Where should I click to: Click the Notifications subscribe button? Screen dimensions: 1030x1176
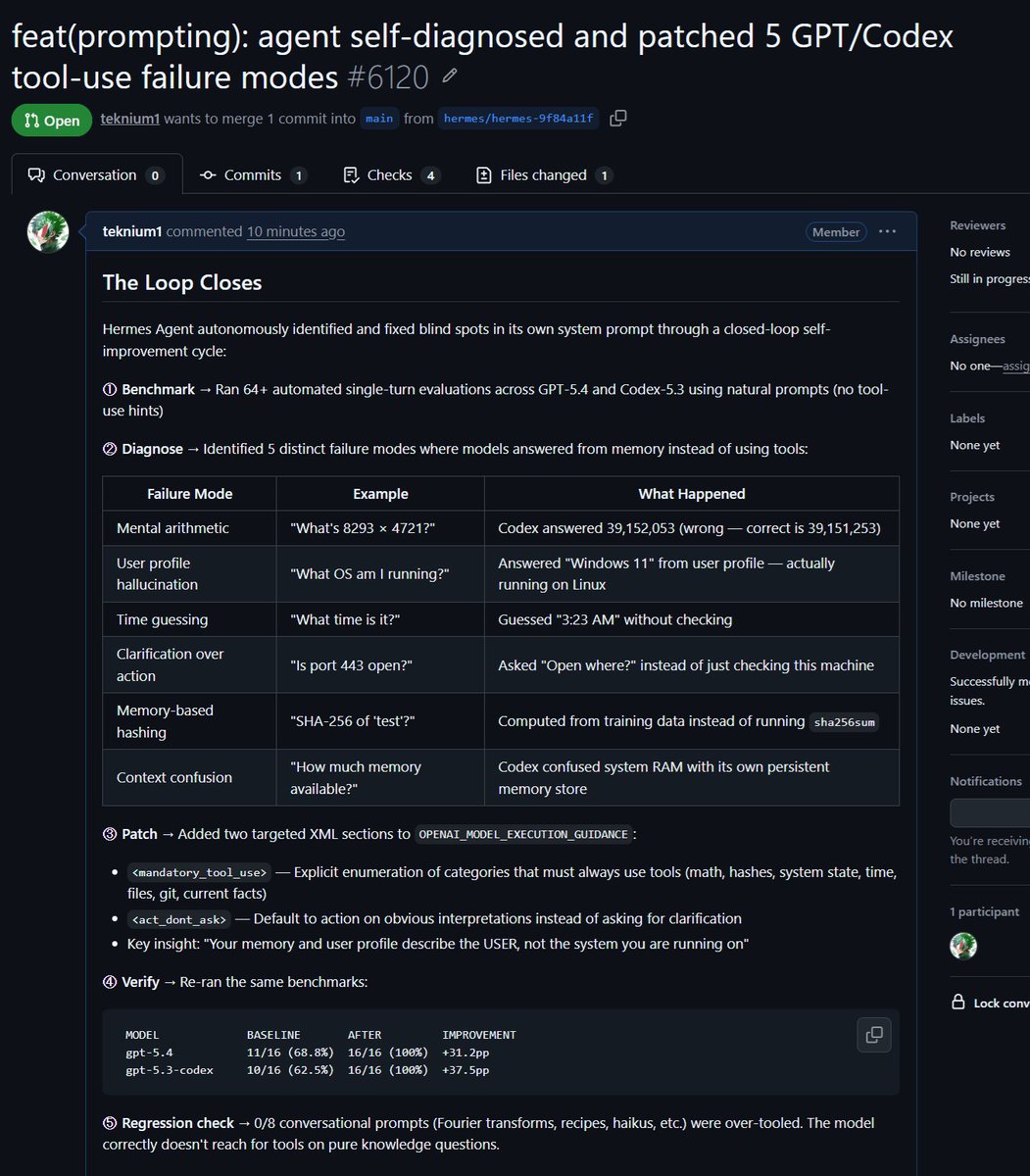[x=990, y=812]
